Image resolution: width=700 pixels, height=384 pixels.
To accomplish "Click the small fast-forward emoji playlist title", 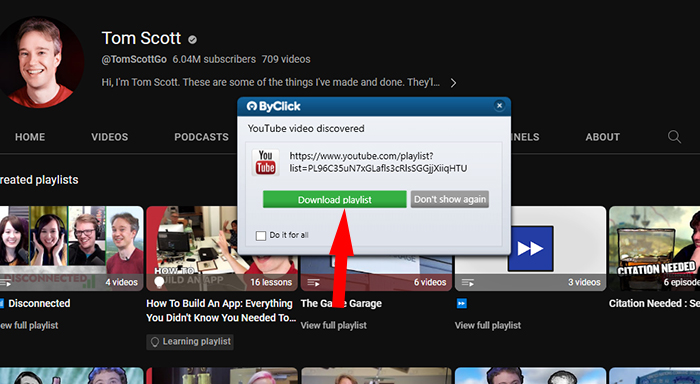I will [461, 304].
